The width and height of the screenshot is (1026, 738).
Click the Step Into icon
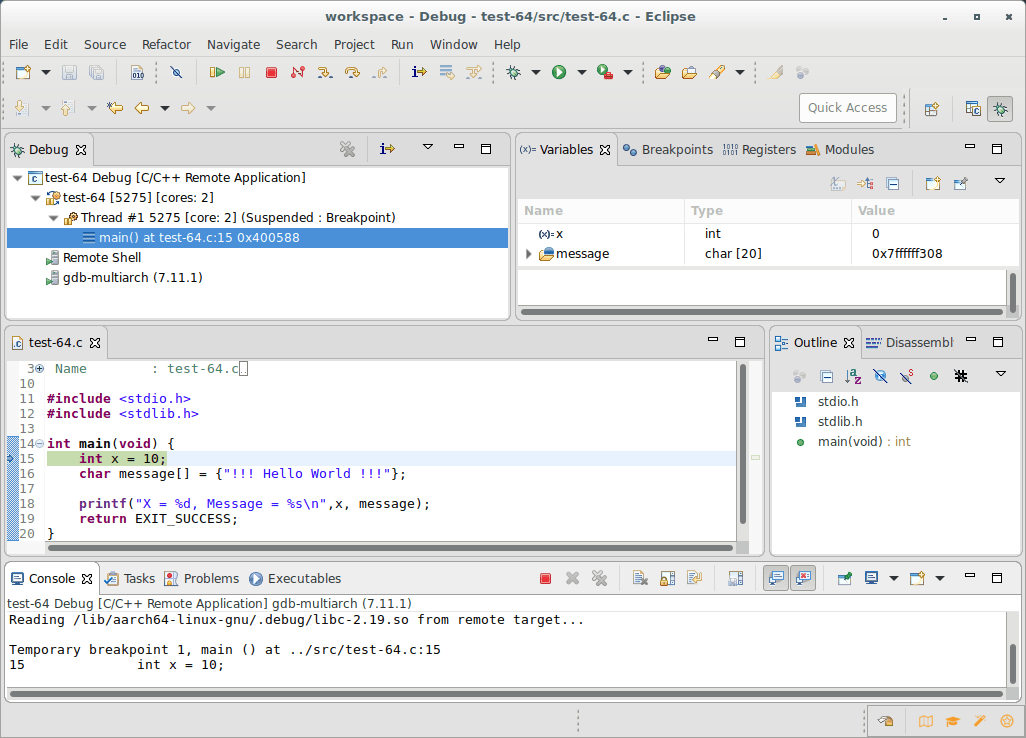coord(325,72)
